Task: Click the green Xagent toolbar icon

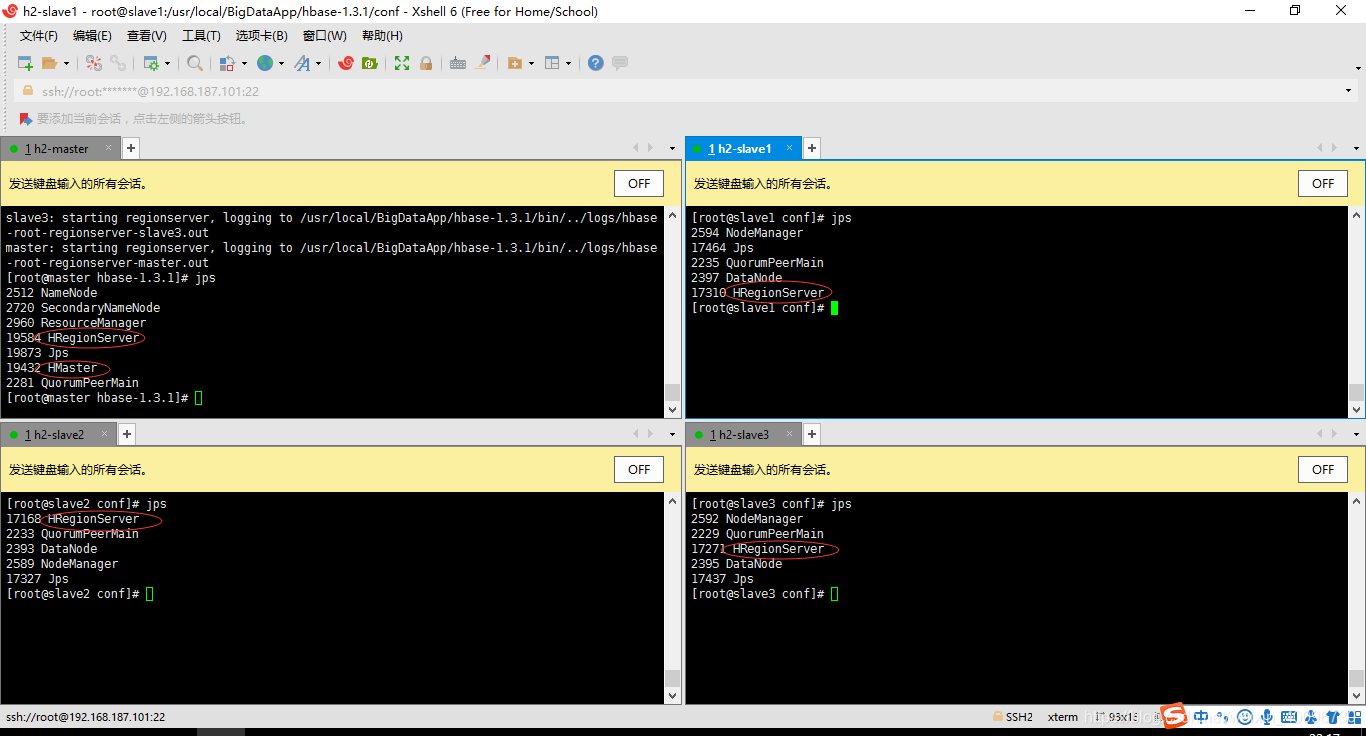Action: 369,63
